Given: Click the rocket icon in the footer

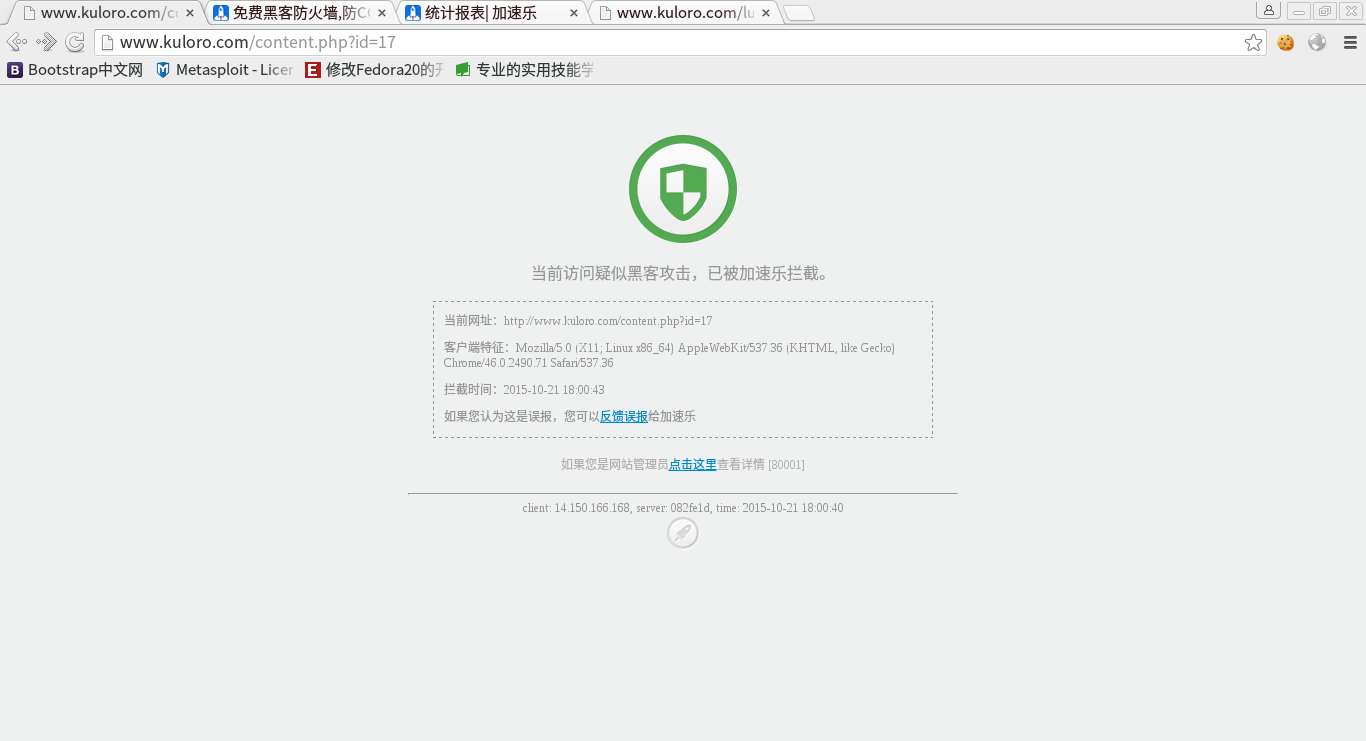Looking at the screenshot, I should (x=683, y=533).
